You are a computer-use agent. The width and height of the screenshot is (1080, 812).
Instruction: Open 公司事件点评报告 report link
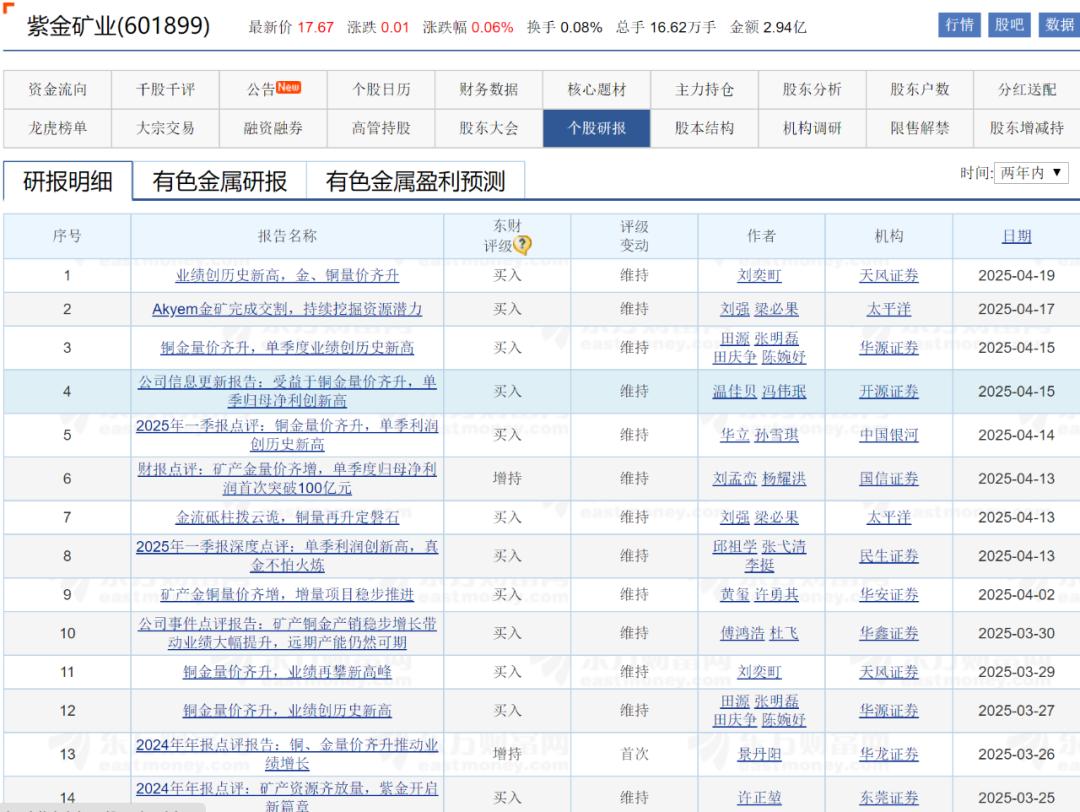coord(287,633)
